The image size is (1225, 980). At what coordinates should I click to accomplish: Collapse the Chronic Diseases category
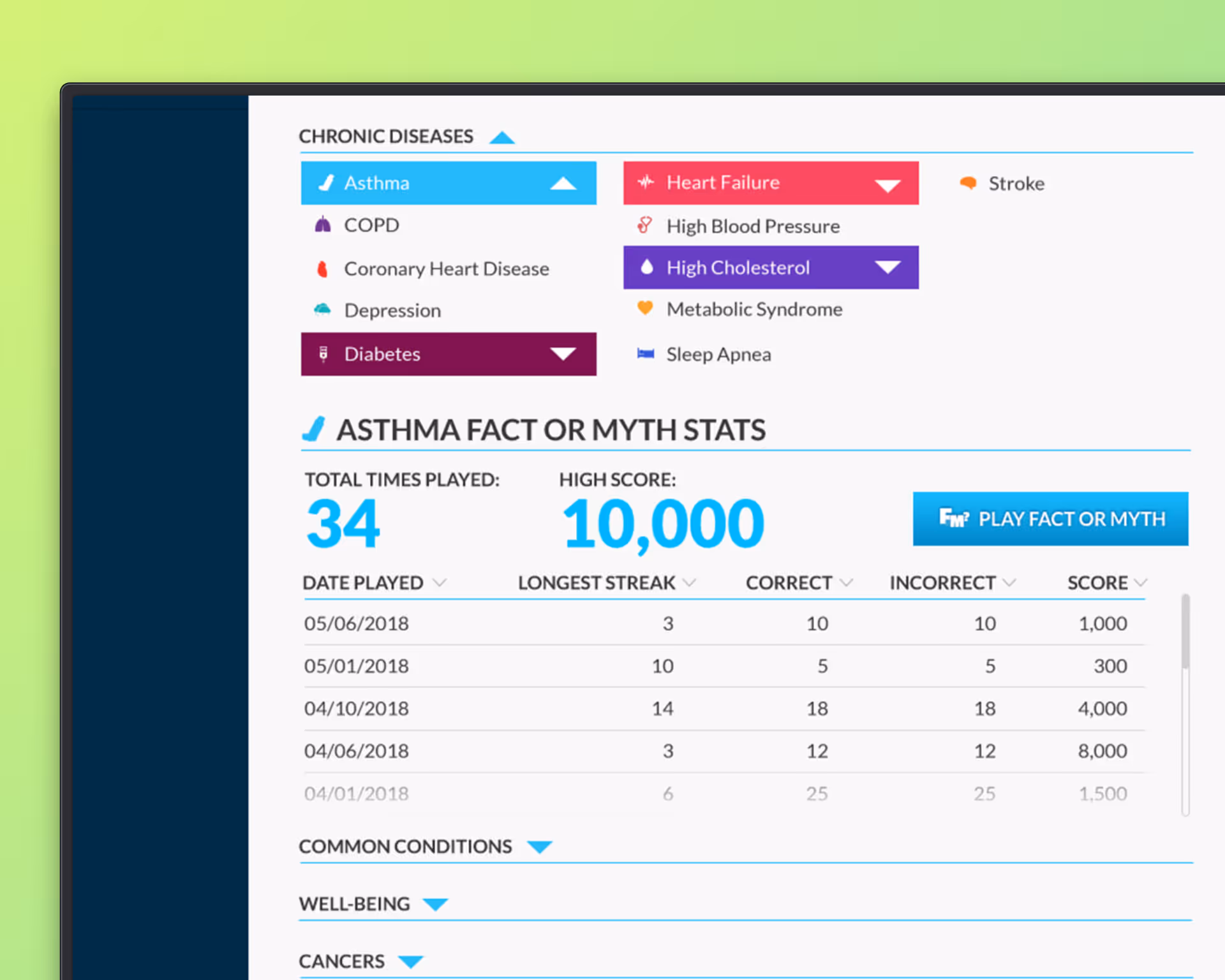click(502, 137)
